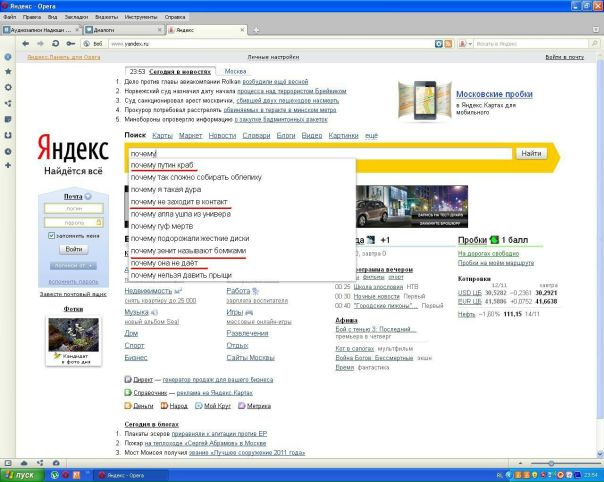
Task: Click the 'Войти' mail login button
Action: (x=73, y=249)
